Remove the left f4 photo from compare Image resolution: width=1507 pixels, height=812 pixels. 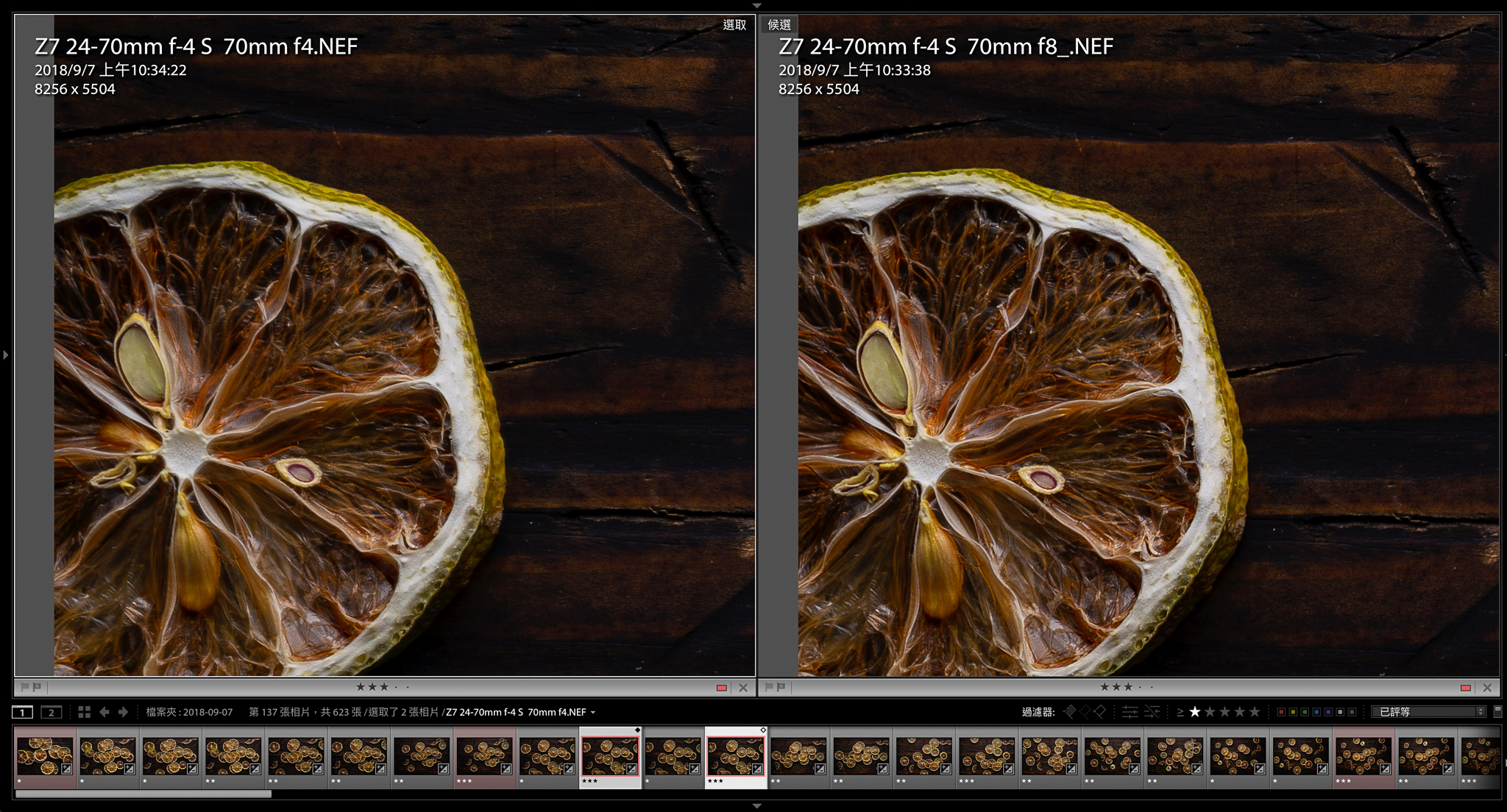(743, 688)
